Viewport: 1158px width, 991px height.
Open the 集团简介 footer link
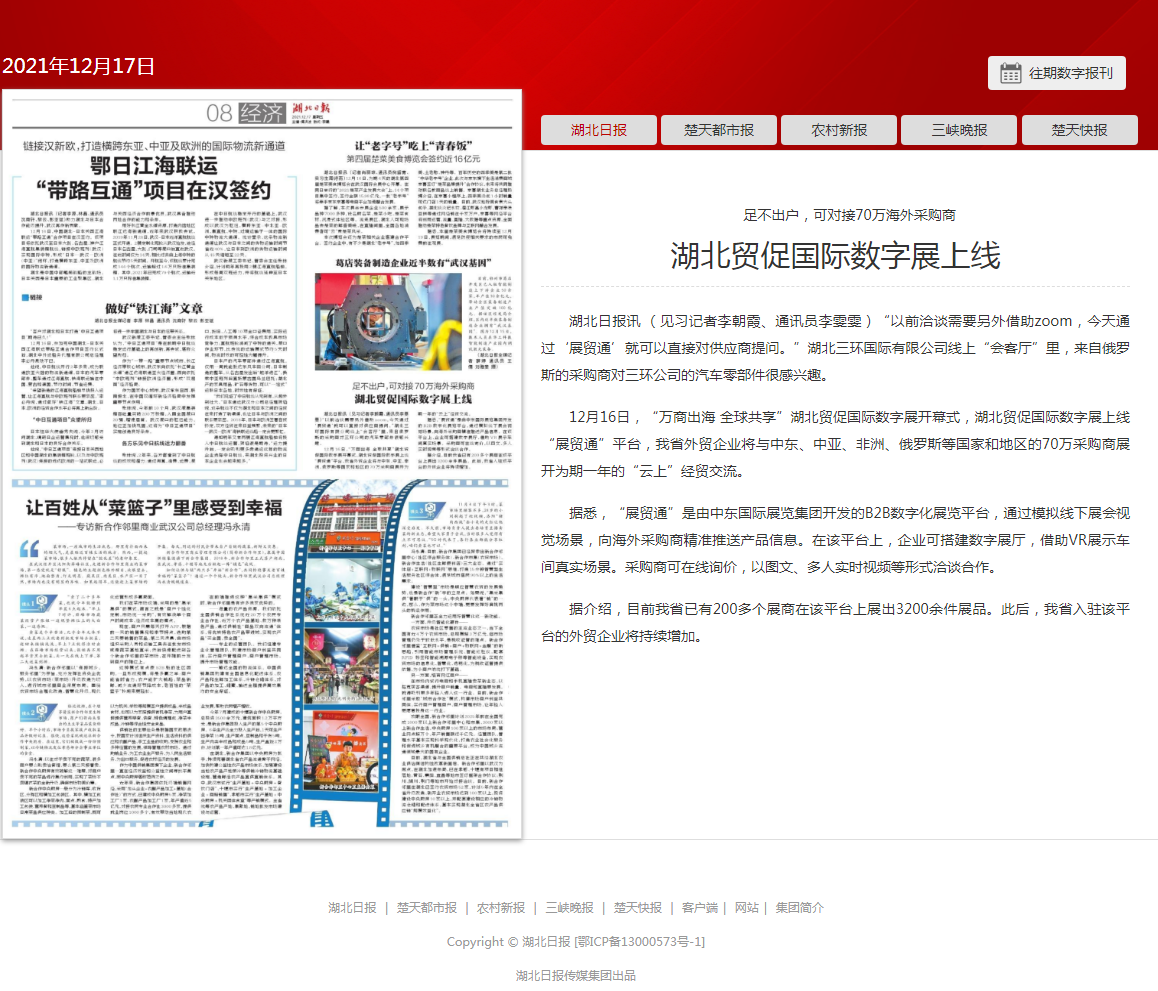click(x=799, y=908)
